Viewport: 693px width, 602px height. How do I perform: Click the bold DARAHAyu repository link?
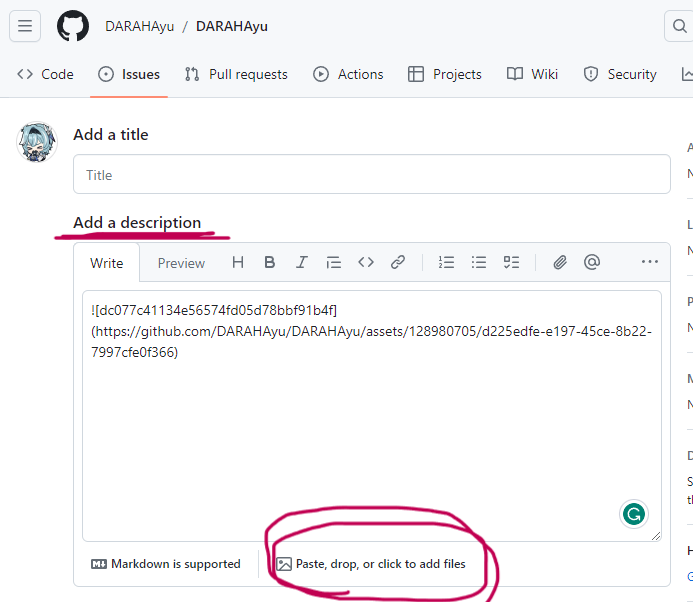click(x=232, y=27)
